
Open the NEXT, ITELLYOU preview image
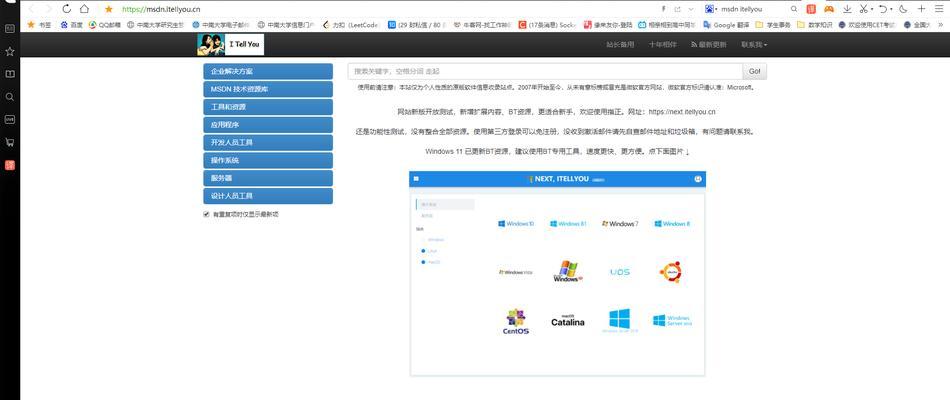[557, 273]
